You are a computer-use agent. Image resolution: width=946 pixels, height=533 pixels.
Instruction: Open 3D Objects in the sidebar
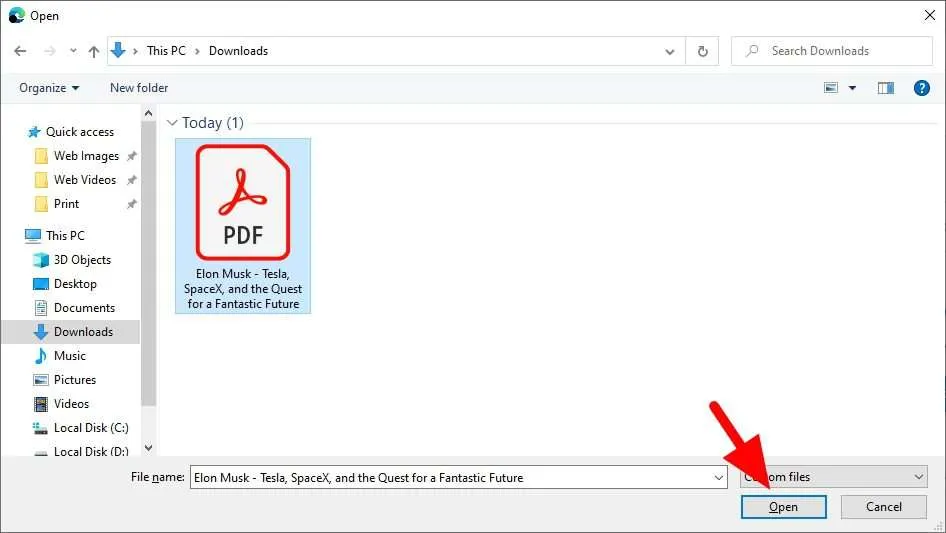tap(82, 260)
